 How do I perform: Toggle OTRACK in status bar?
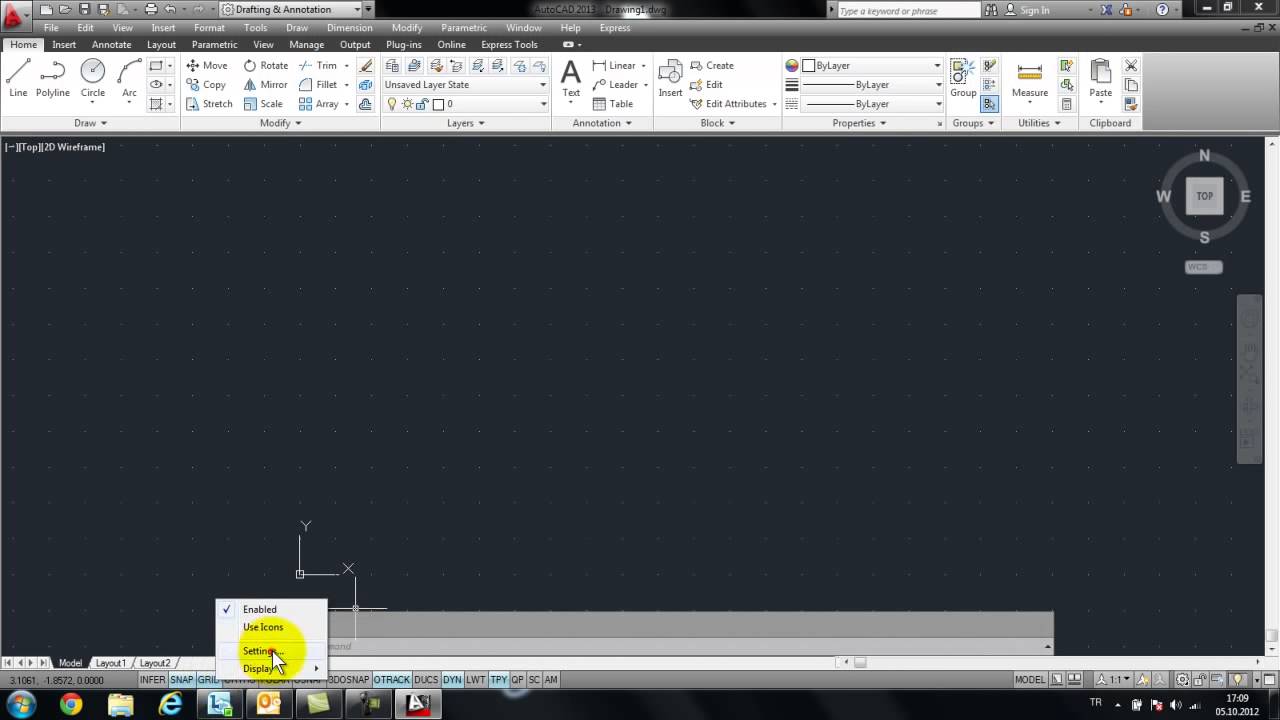pyautogui.click(x=391, y=680)
